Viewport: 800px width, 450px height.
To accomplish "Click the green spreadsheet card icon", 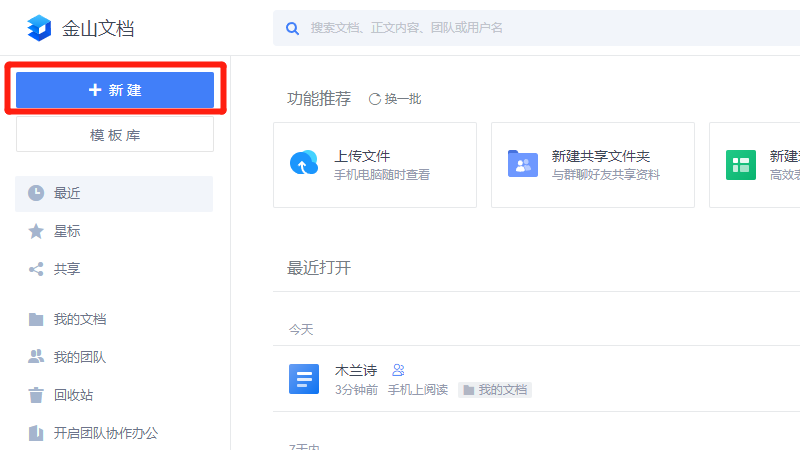I will coord(741,165).
